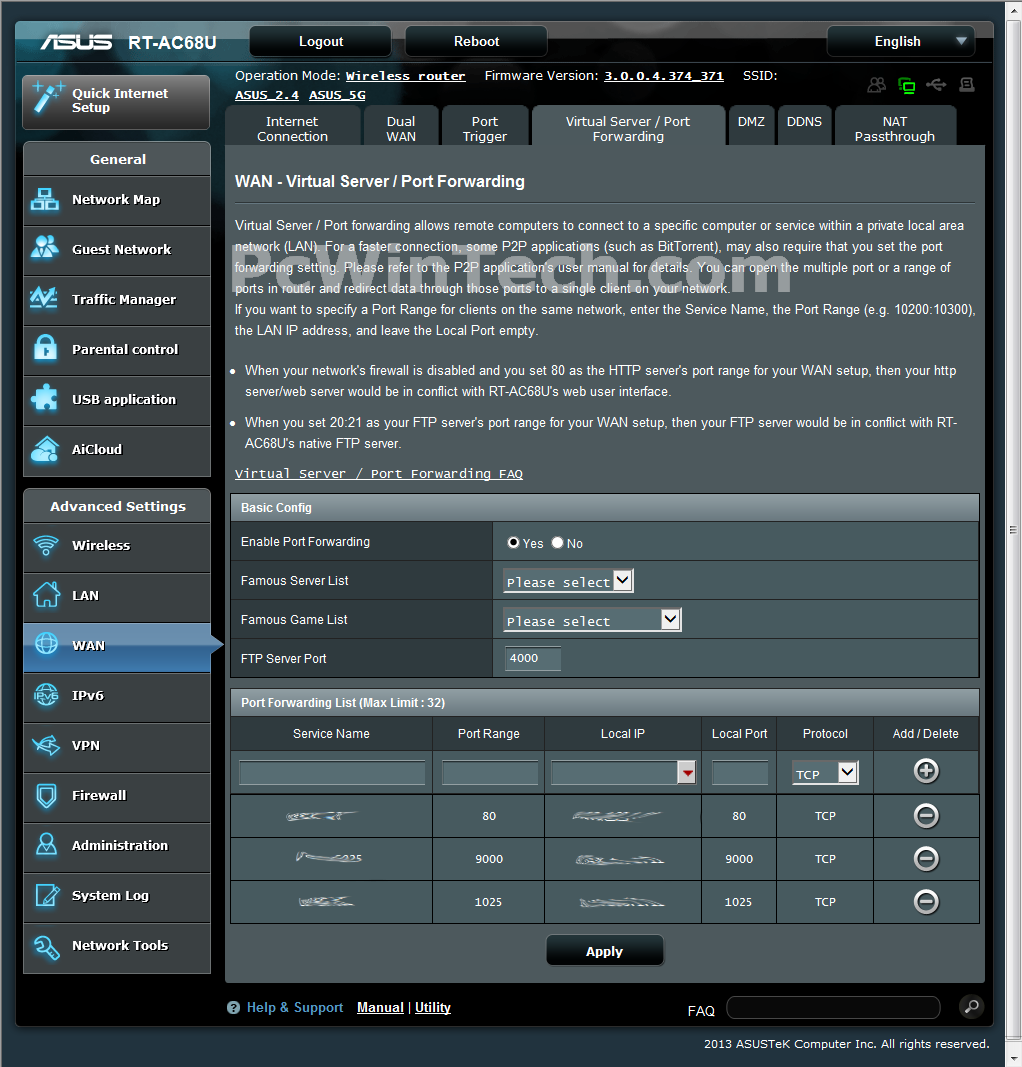The image size is (1022, 1067).
Task: Open Wireless wifi icon
Action: pyautogui.click(x=46, y=545)
